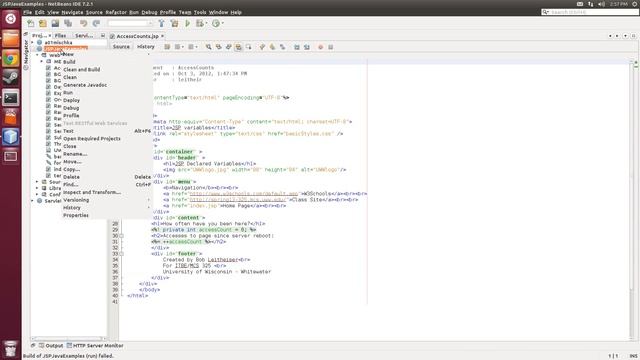Click the Save All toolbar icon

click(x=68, y=23)
